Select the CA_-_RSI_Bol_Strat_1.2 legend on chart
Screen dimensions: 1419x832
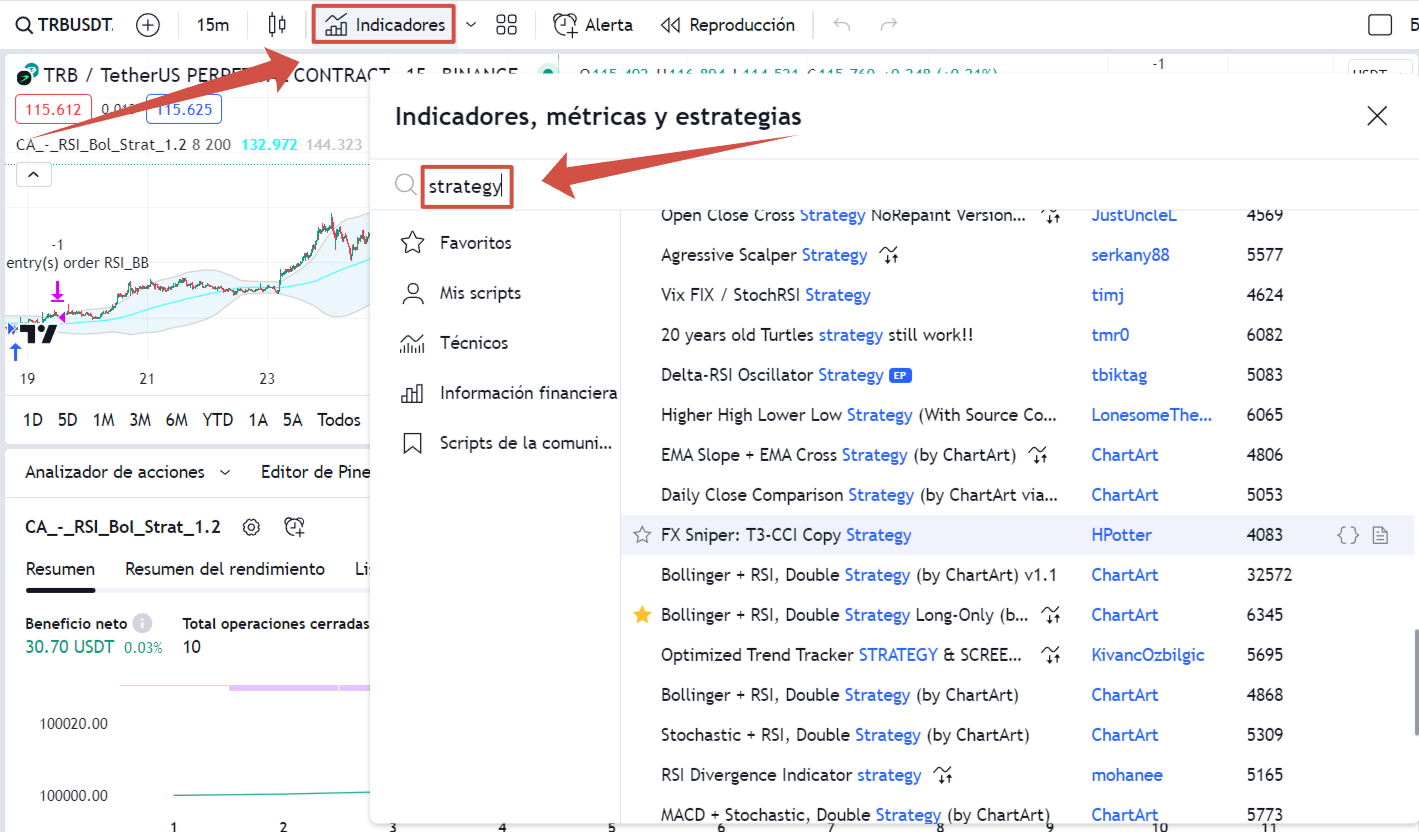pos(101,145)
